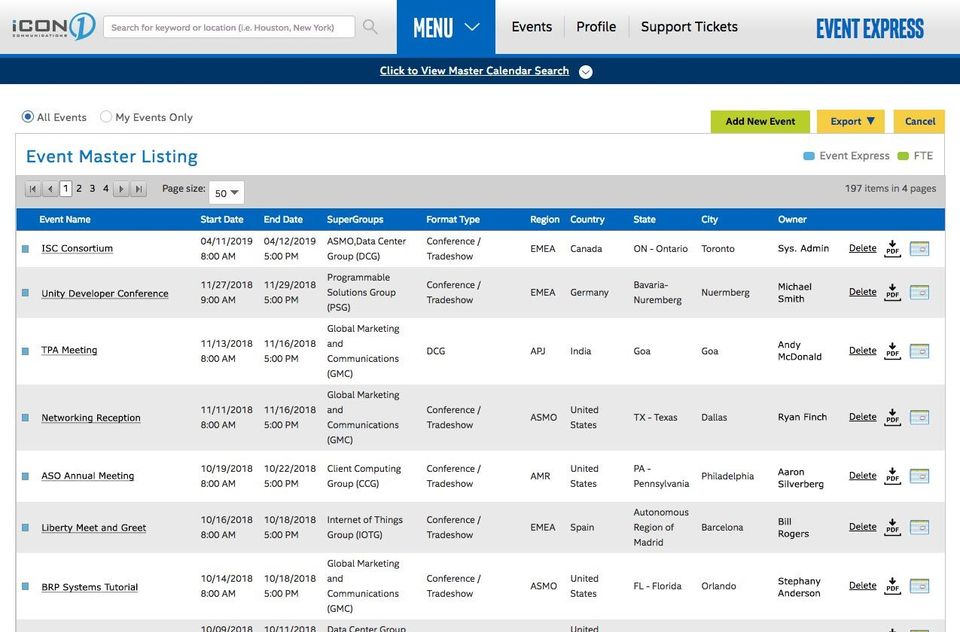Open the Page size dropdown
This screenshot has width=960, height=632.
point(227,192)
